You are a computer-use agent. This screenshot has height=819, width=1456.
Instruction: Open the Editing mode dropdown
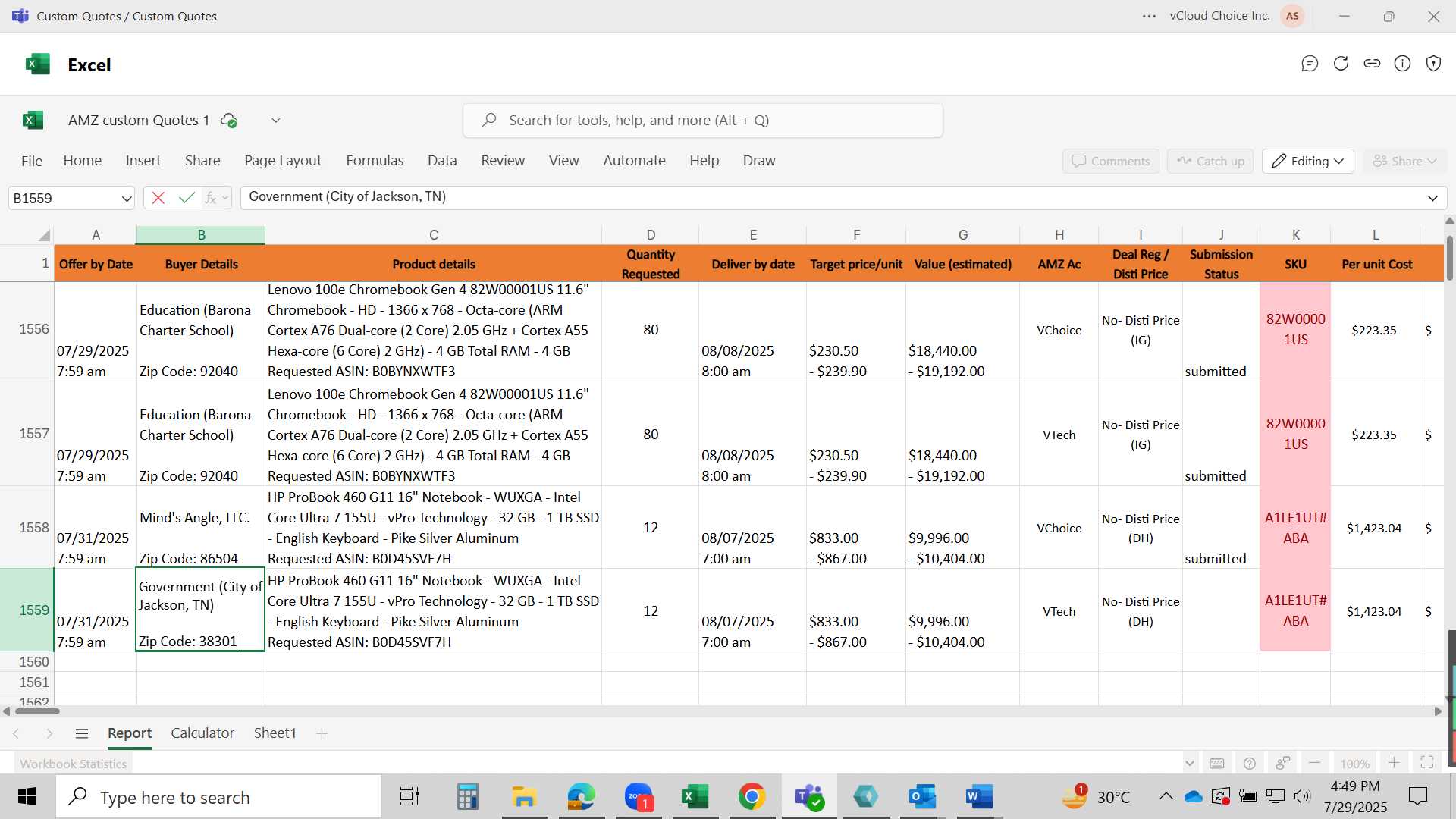coord(1308,161)
